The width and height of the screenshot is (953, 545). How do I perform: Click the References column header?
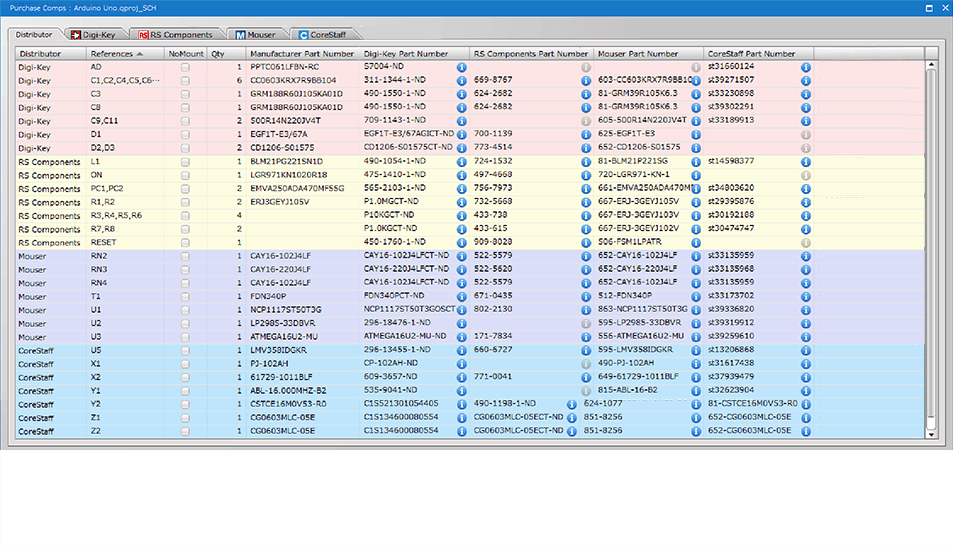(125, 53)
